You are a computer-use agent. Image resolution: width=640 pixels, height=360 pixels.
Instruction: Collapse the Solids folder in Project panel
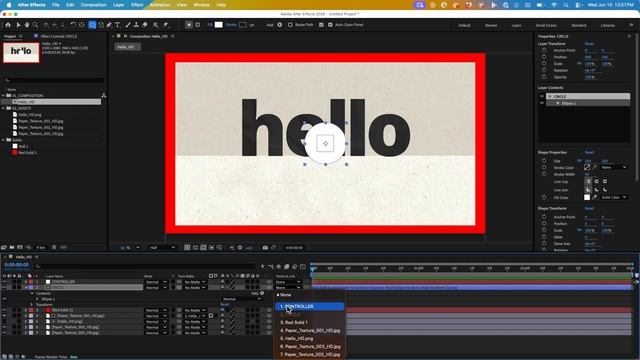point(4,140)
